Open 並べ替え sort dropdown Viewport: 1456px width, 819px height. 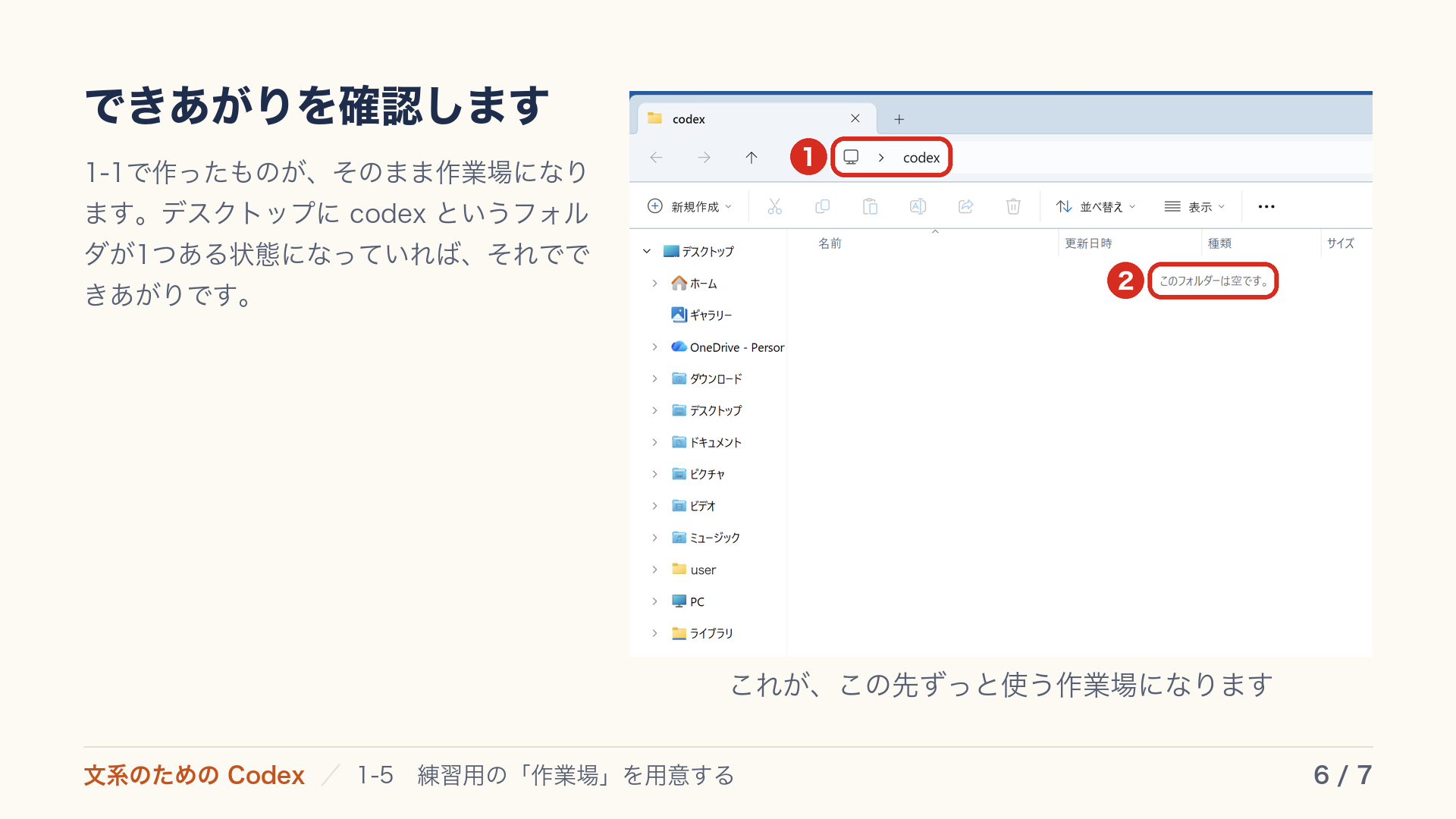point(1096,206)
